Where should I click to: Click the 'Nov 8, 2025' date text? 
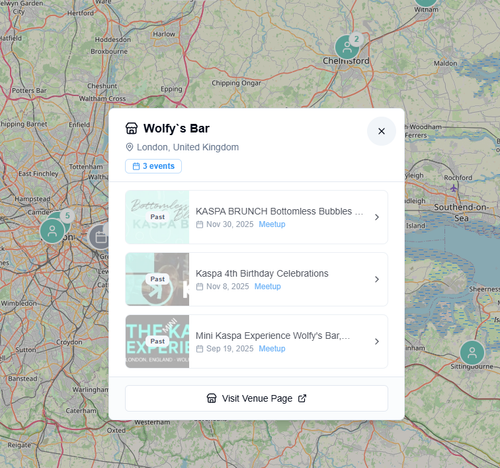coord(228,286)
